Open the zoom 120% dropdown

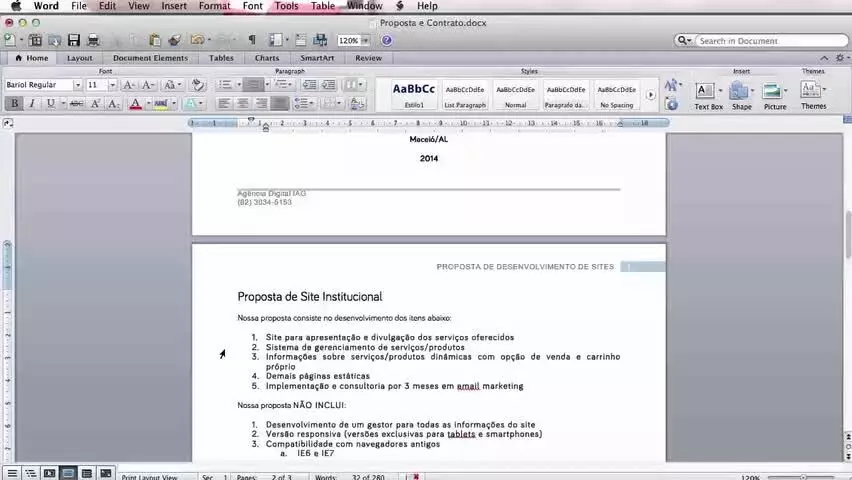[x=365, y=41]
